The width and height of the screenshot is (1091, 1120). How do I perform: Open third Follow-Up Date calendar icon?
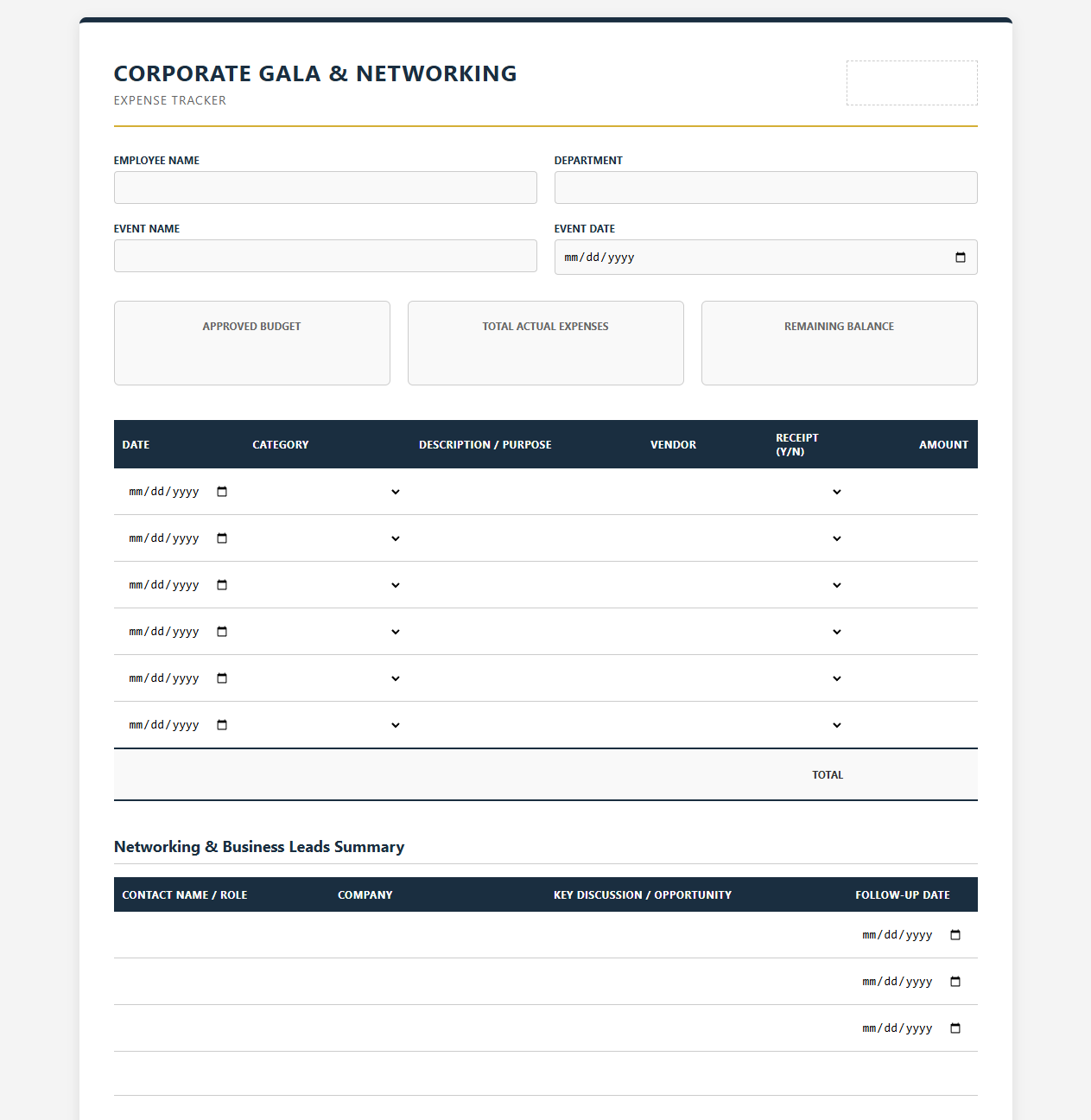(x=955, y=1028)
